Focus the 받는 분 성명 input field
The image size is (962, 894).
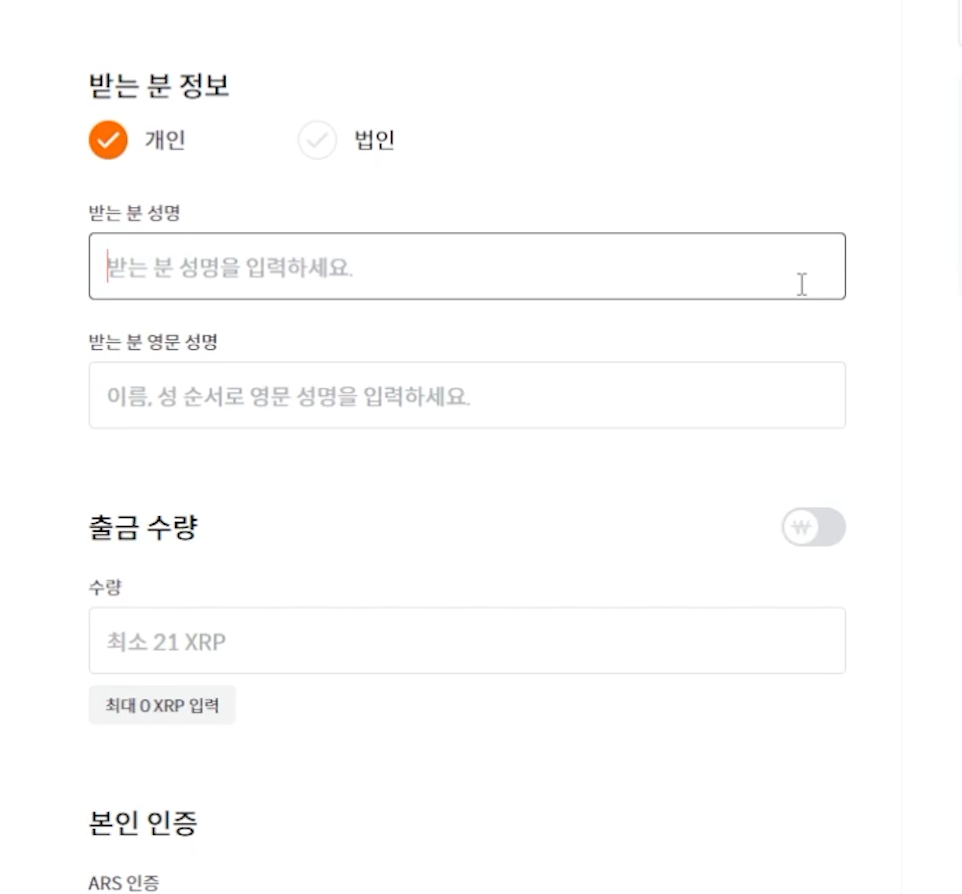pyautogui.click(x=468, y=266)
